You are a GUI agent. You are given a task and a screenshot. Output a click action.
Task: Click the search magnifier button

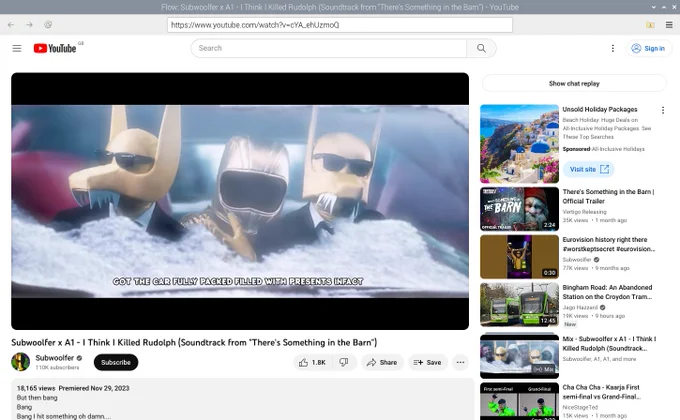pos(481,48)
